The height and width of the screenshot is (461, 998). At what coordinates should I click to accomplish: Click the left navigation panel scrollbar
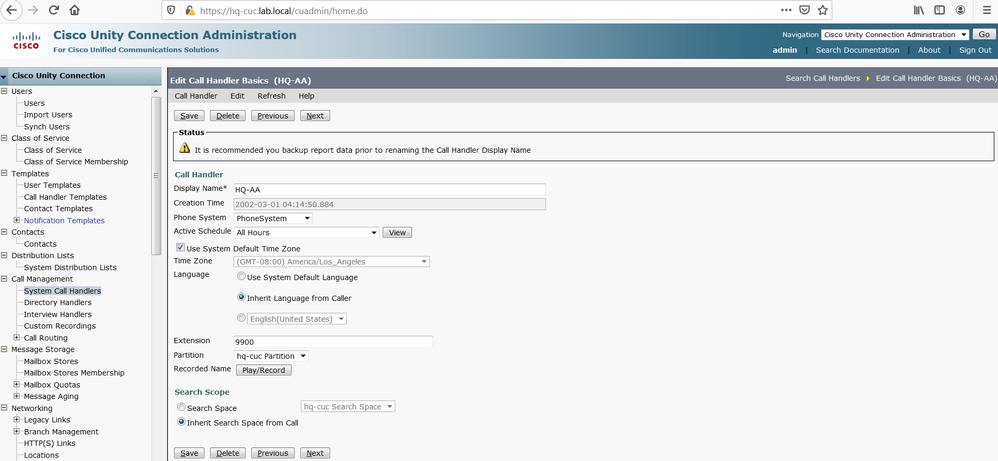[x=157, y=176]
